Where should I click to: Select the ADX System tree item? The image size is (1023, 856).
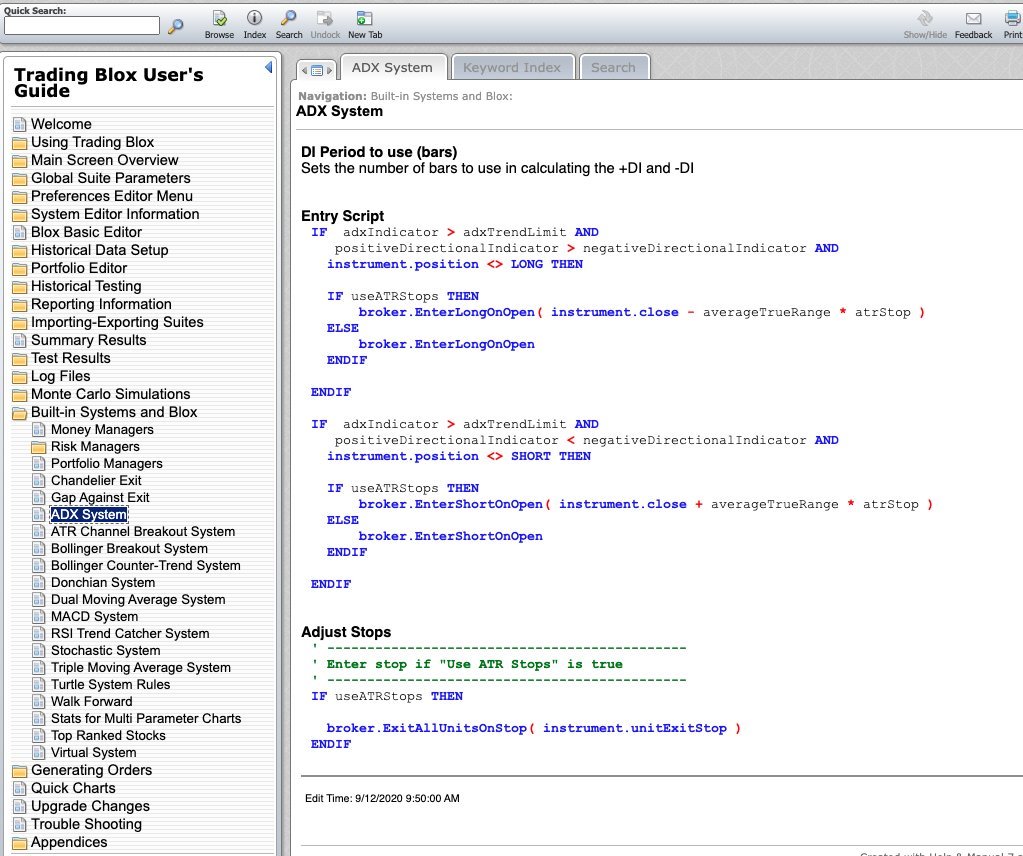click(x=89, y=514)
